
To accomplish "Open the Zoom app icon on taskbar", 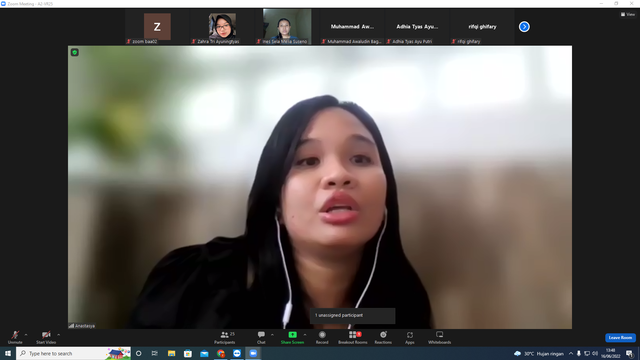I will pos(237,353).
